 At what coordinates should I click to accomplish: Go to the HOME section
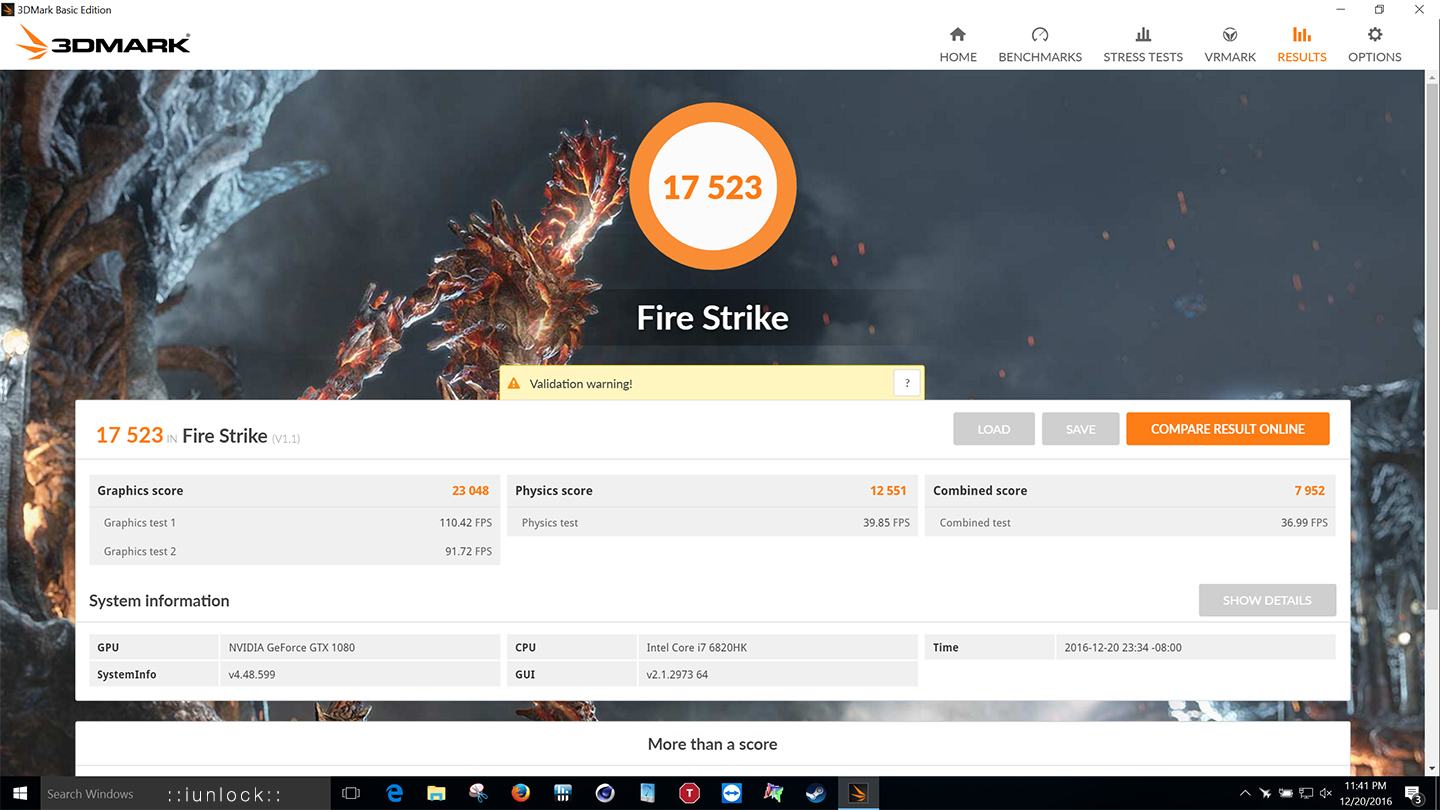[x=958, y=45]
